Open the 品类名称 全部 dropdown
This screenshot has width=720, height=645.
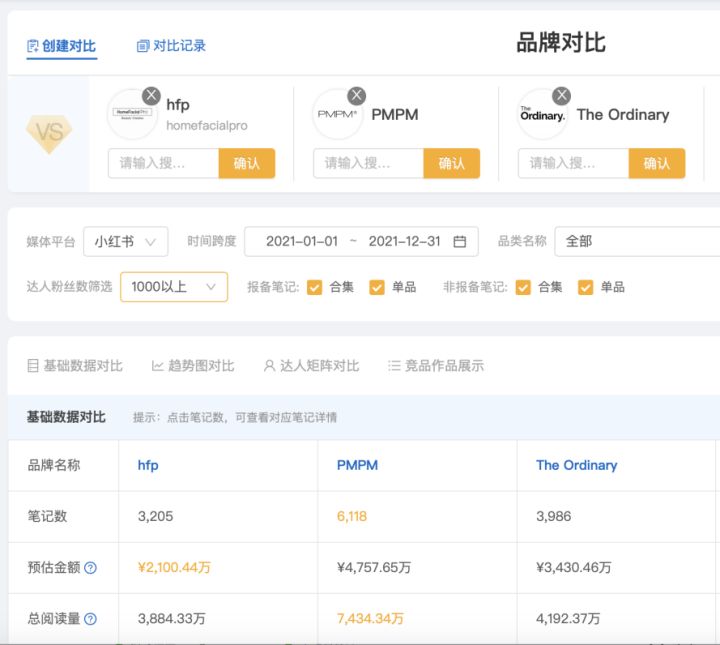tap(636, 241)
